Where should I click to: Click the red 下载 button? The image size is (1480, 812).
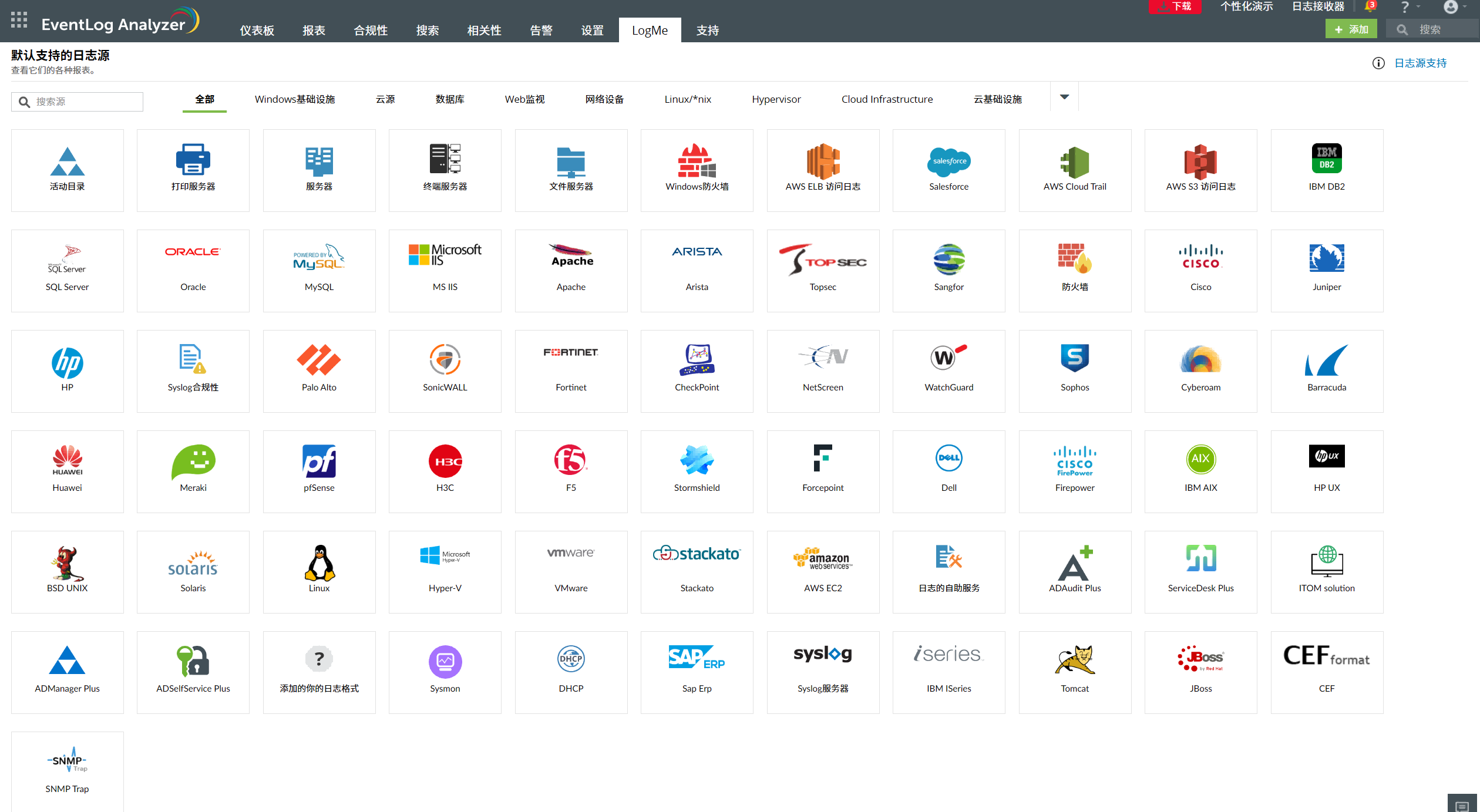1175,6
